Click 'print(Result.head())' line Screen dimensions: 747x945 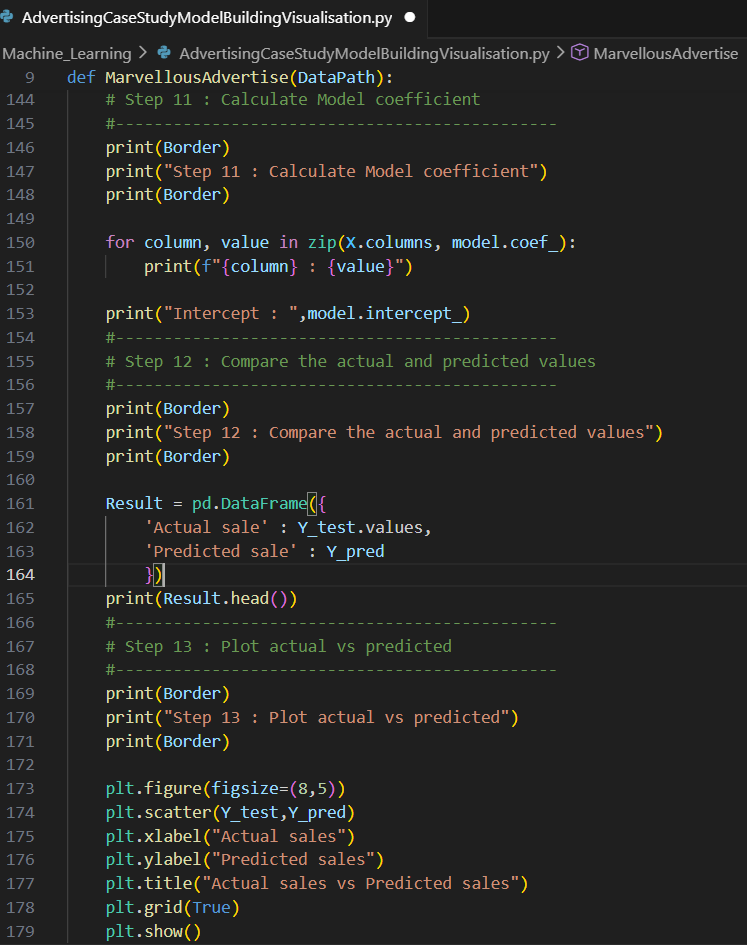pos(201,598)
